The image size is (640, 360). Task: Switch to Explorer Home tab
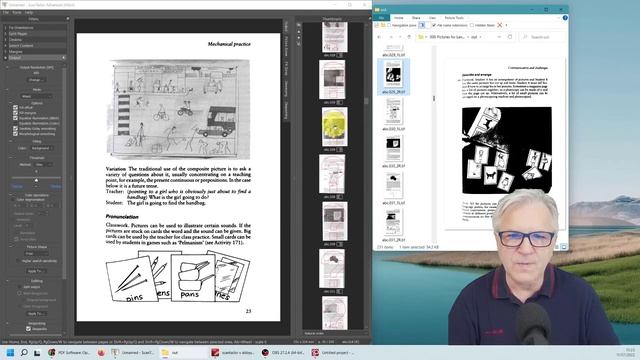coord(399,18)
